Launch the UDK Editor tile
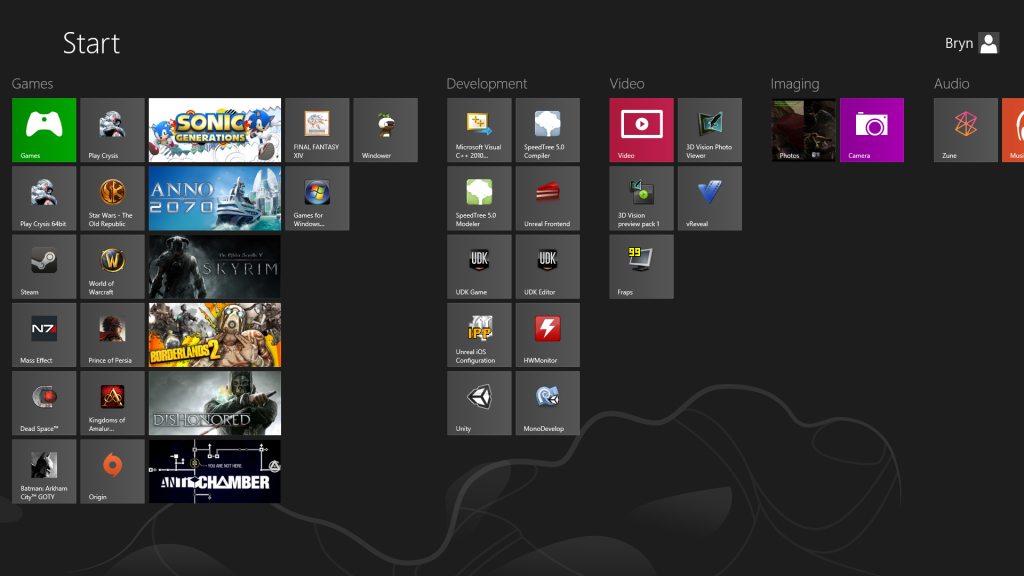Image resolution: width=1024 pixels, height=576 pixels. [547, 266]
